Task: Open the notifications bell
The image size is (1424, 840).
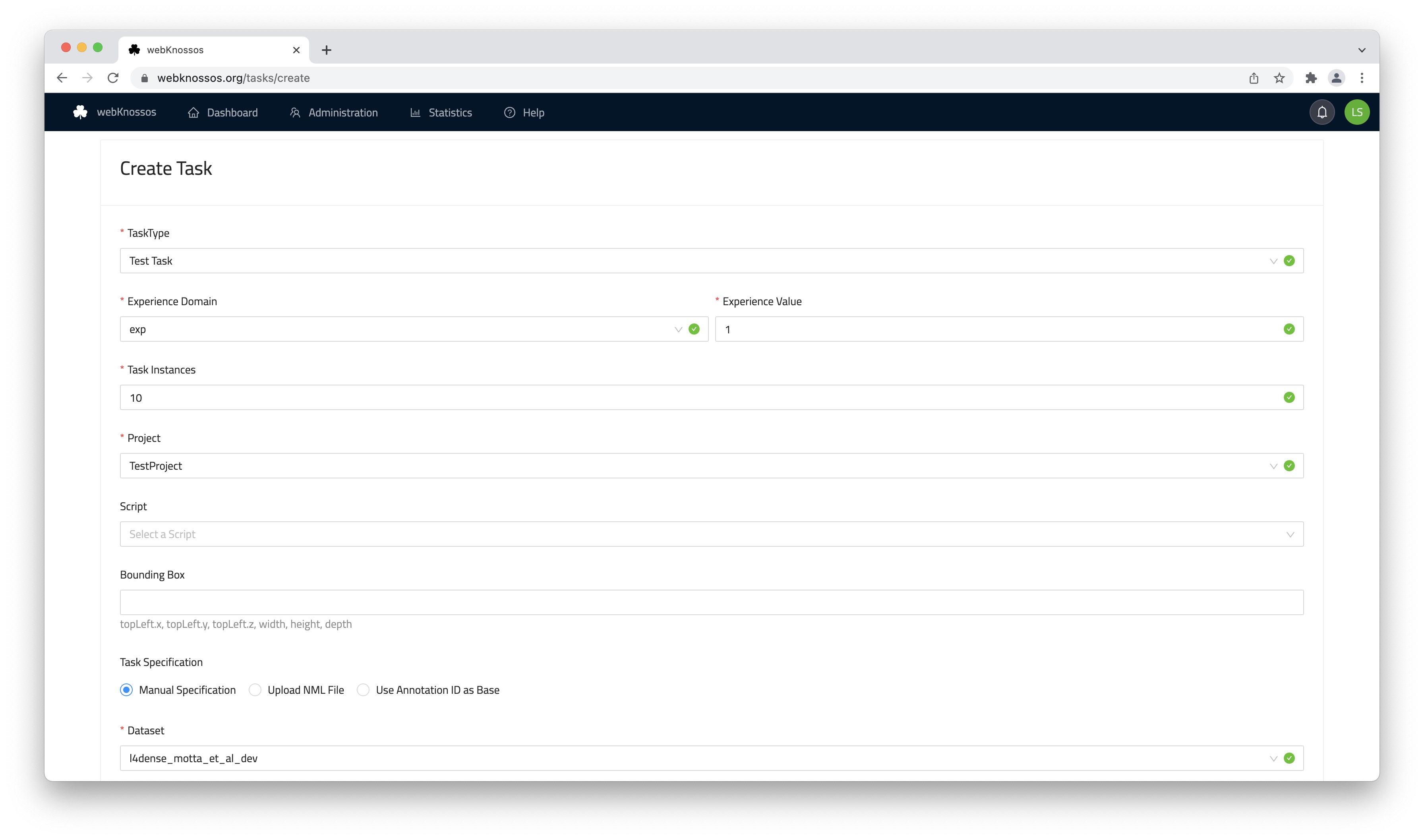Action: coord(1321,112)
